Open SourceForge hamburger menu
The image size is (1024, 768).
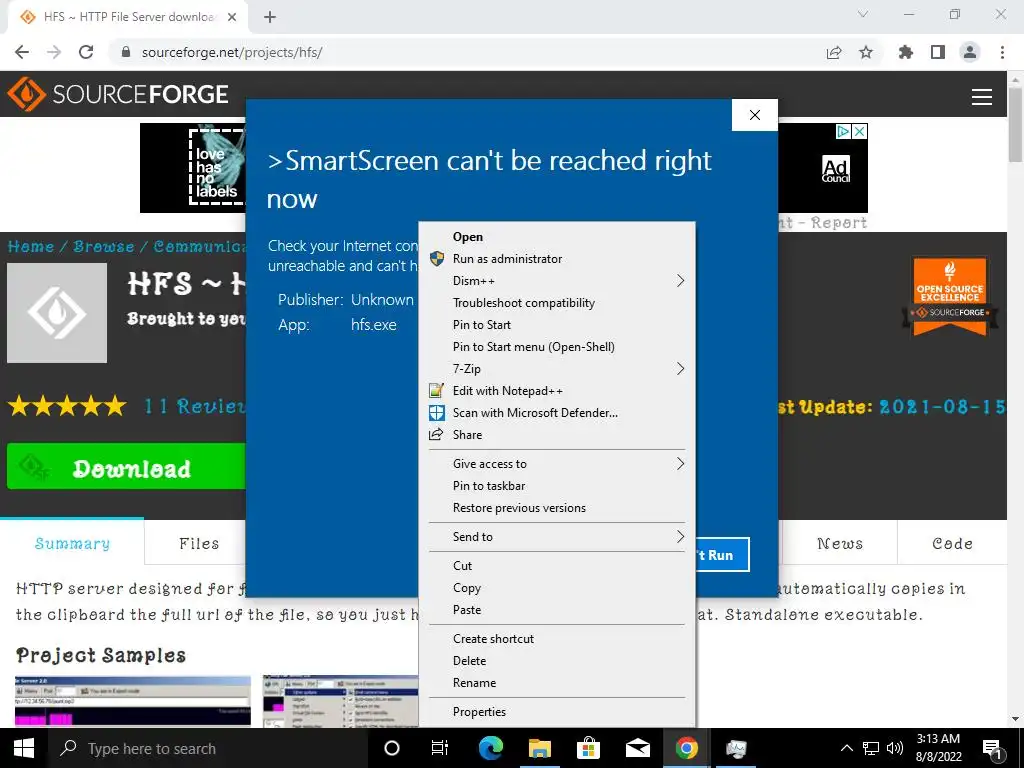coord(982,97)
